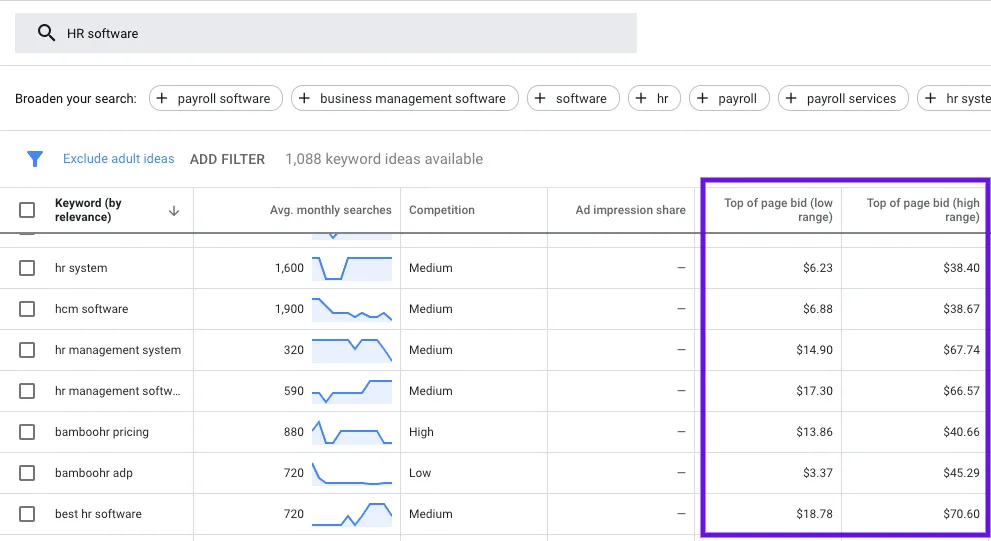
Task: Click hcm software trend sparkline
Action: [x=352, y=309]
